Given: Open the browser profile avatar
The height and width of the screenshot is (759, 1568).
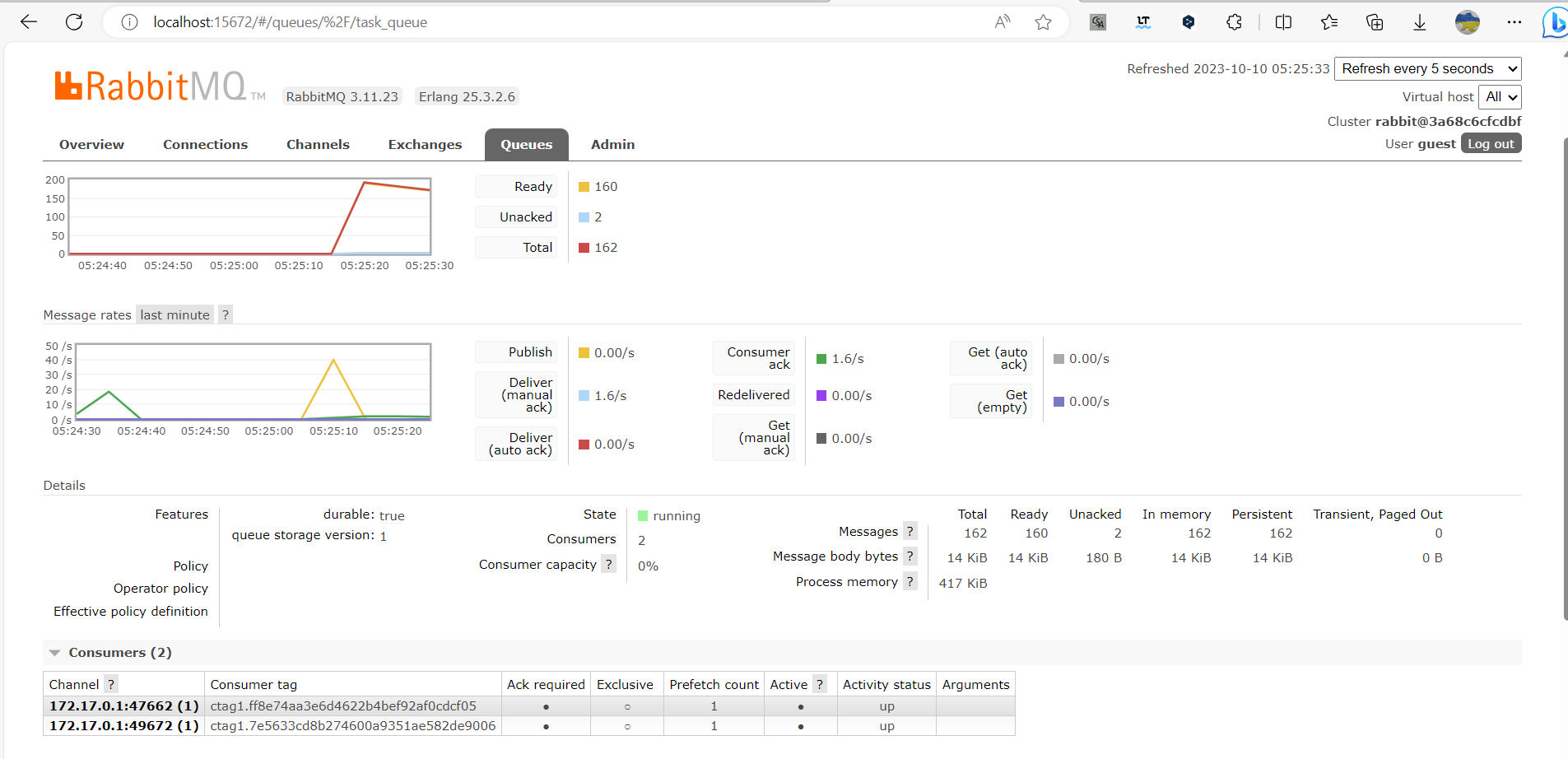Looking at the screenshot, I should pyautogui.click(x=1468, y=22).
